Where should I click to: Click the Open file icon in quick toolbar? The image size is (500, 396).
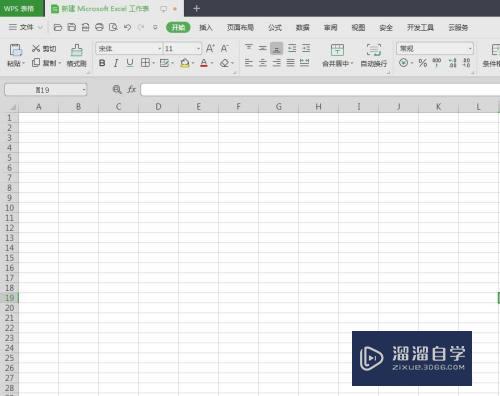click(58, 27)
